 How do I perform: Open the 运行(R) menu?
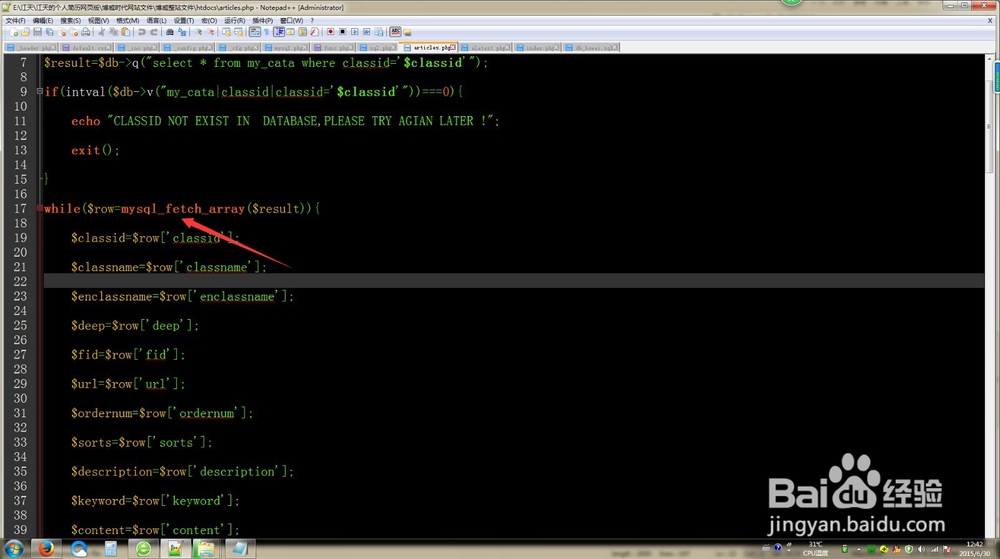(x=235, y=20)
